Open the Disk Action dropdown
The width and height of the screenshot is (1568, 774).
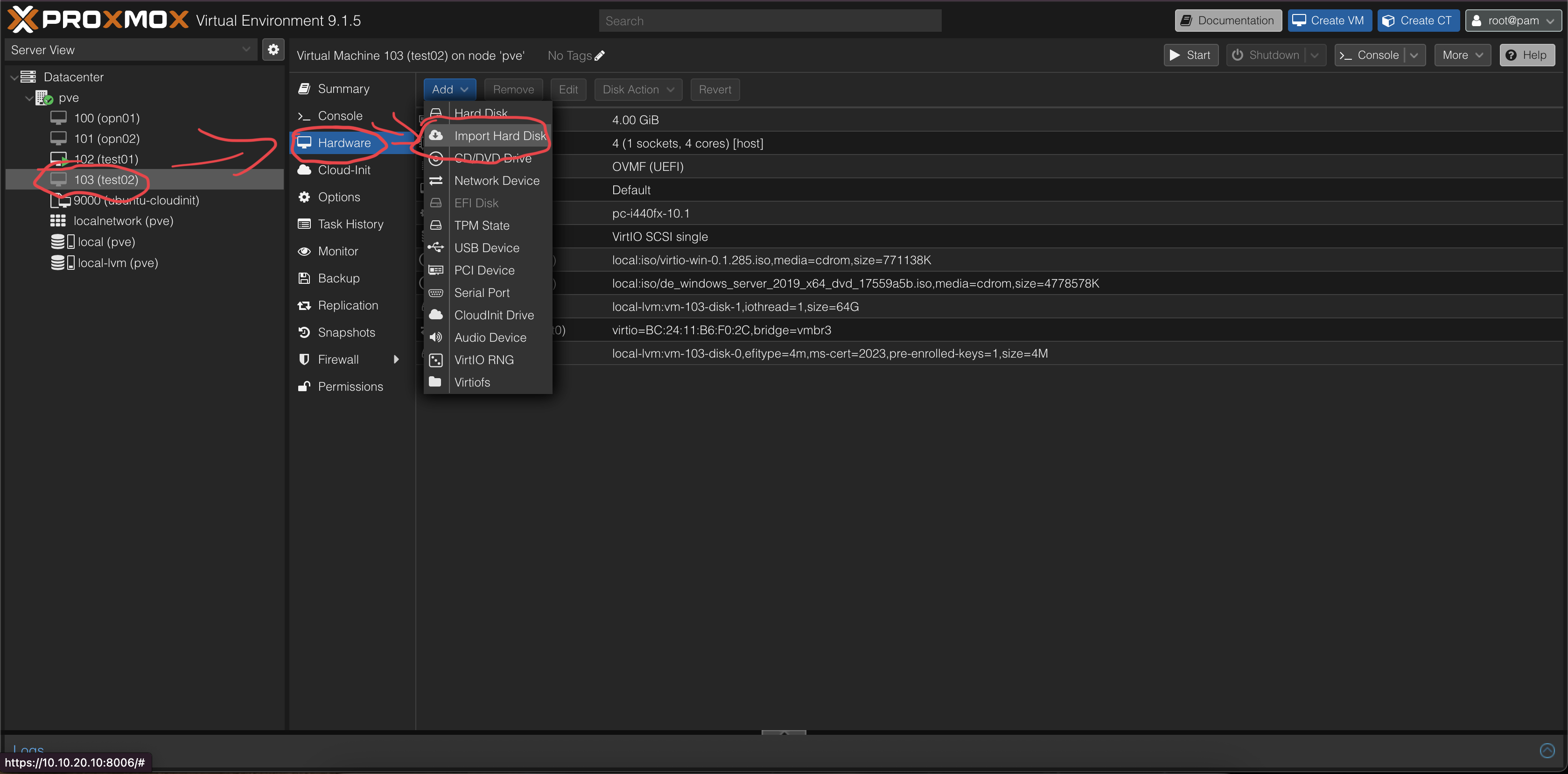coord(638,90)
